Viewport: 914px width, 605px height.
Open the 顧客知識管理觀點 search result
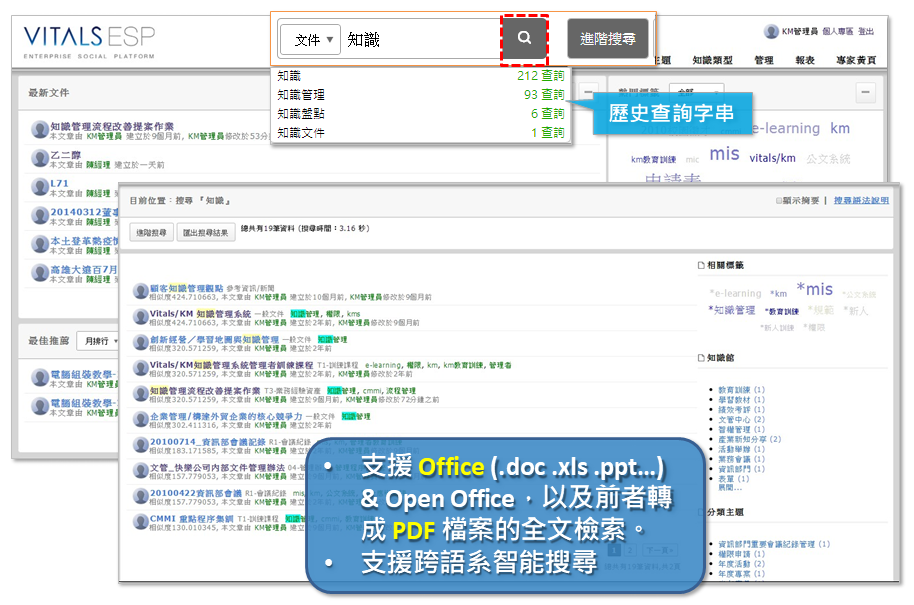[x=187, y=288]
